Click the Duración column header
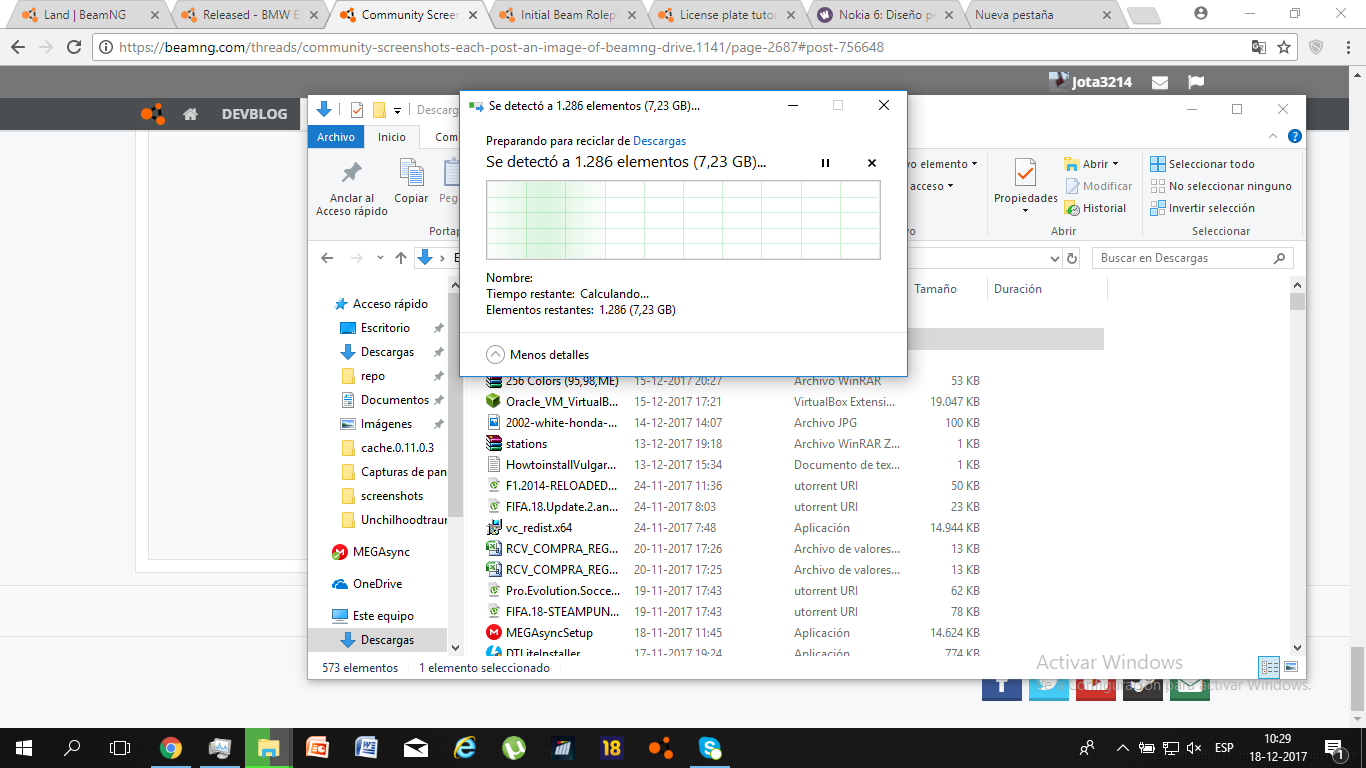The image size is (1366, 768). [x=1018, y=289]
